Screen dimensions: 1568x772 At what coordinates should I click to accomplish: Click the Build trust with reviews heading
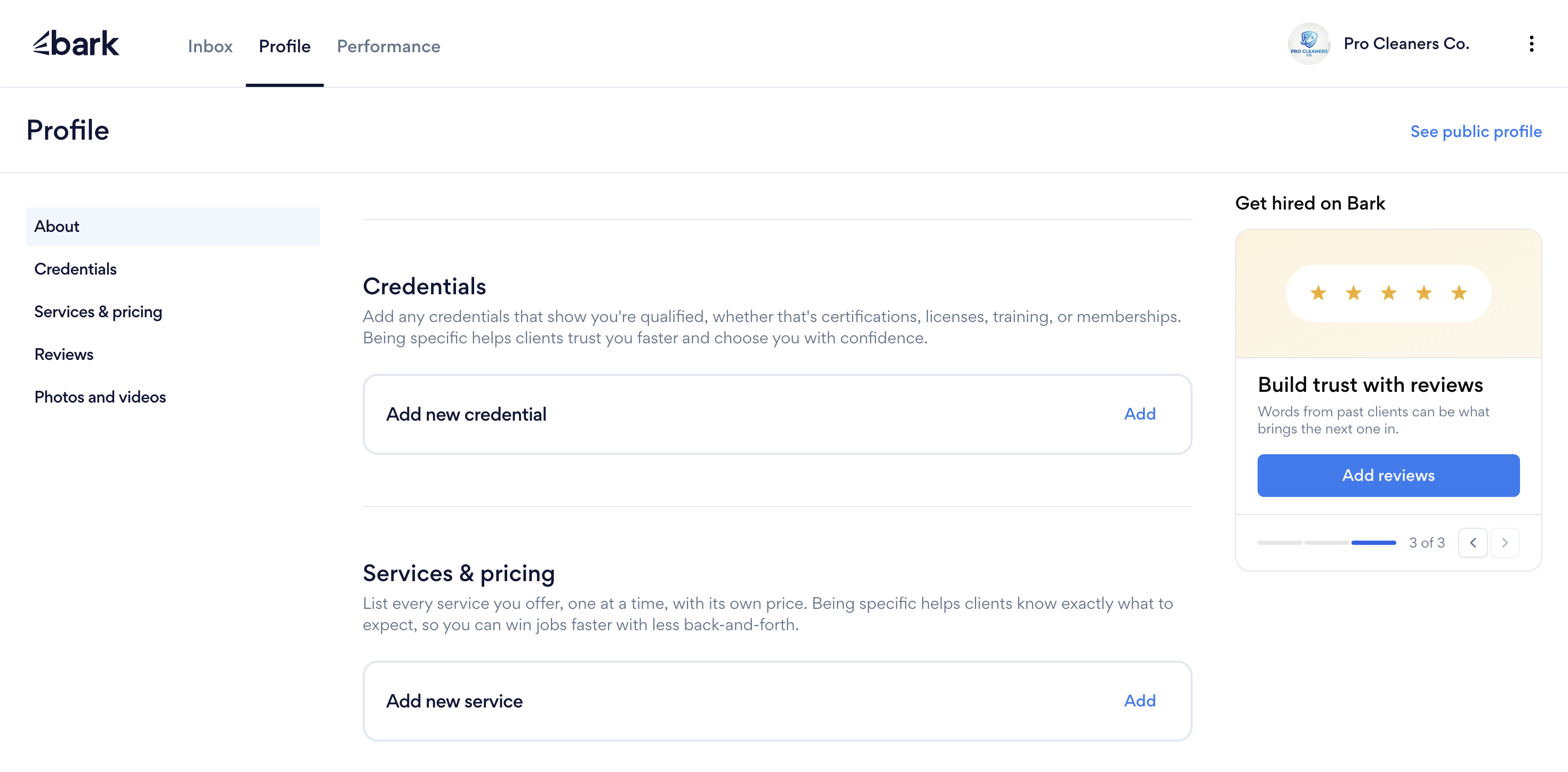click(1370, 385)
